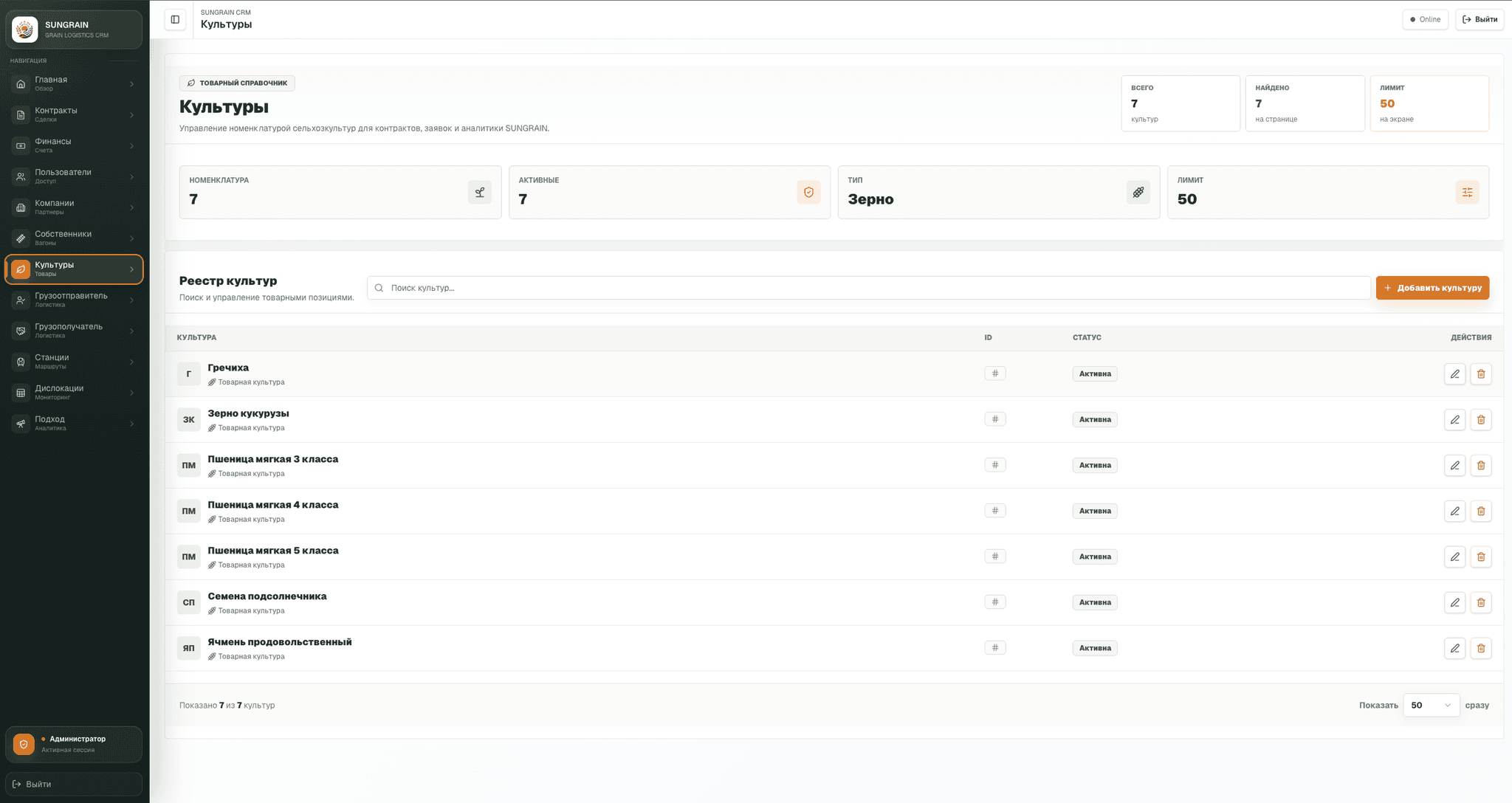Expand the Пользователи chevron
1512x803 pixels.
pyautogui.click(x=131, y=177)
